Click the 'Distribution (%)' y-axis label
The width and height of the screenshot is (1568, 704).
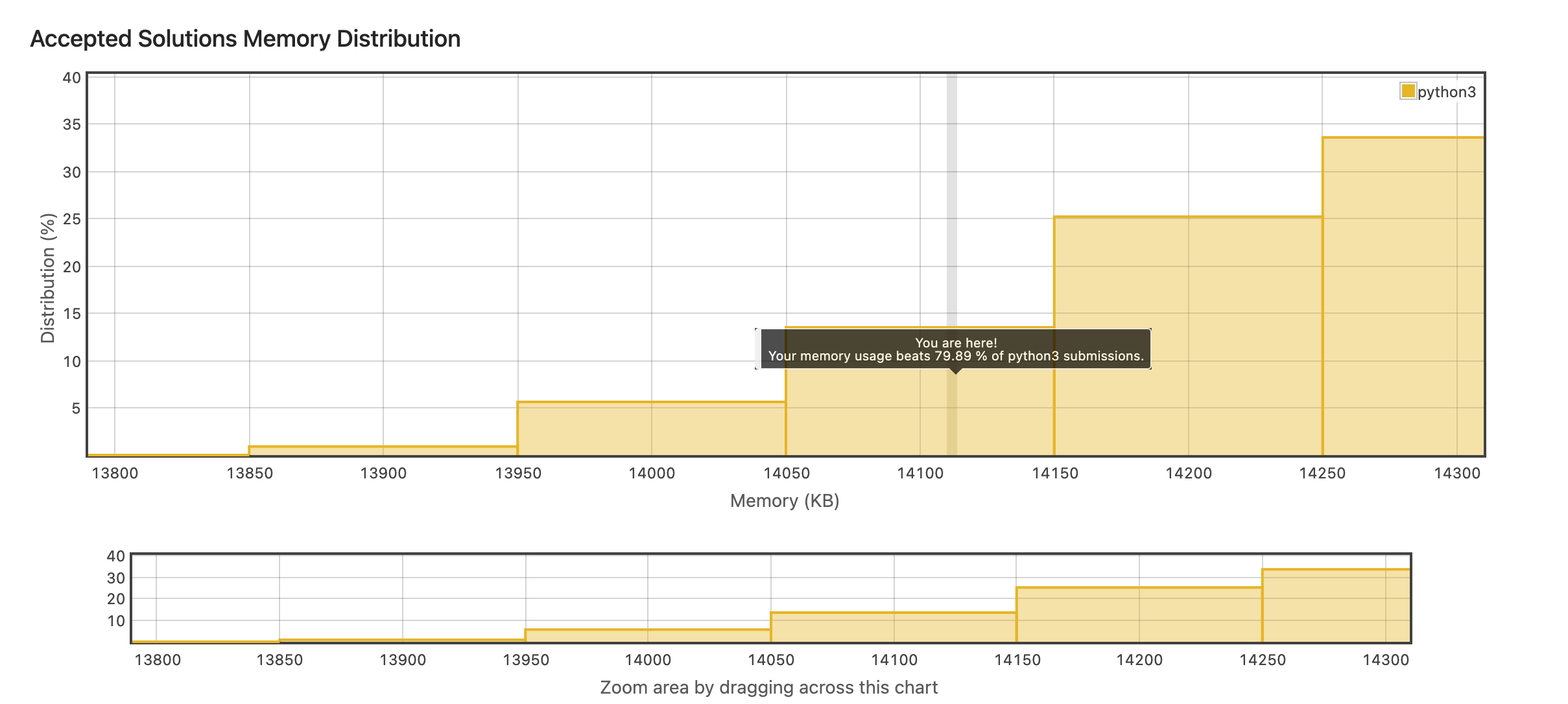click(x=48, y=277)
